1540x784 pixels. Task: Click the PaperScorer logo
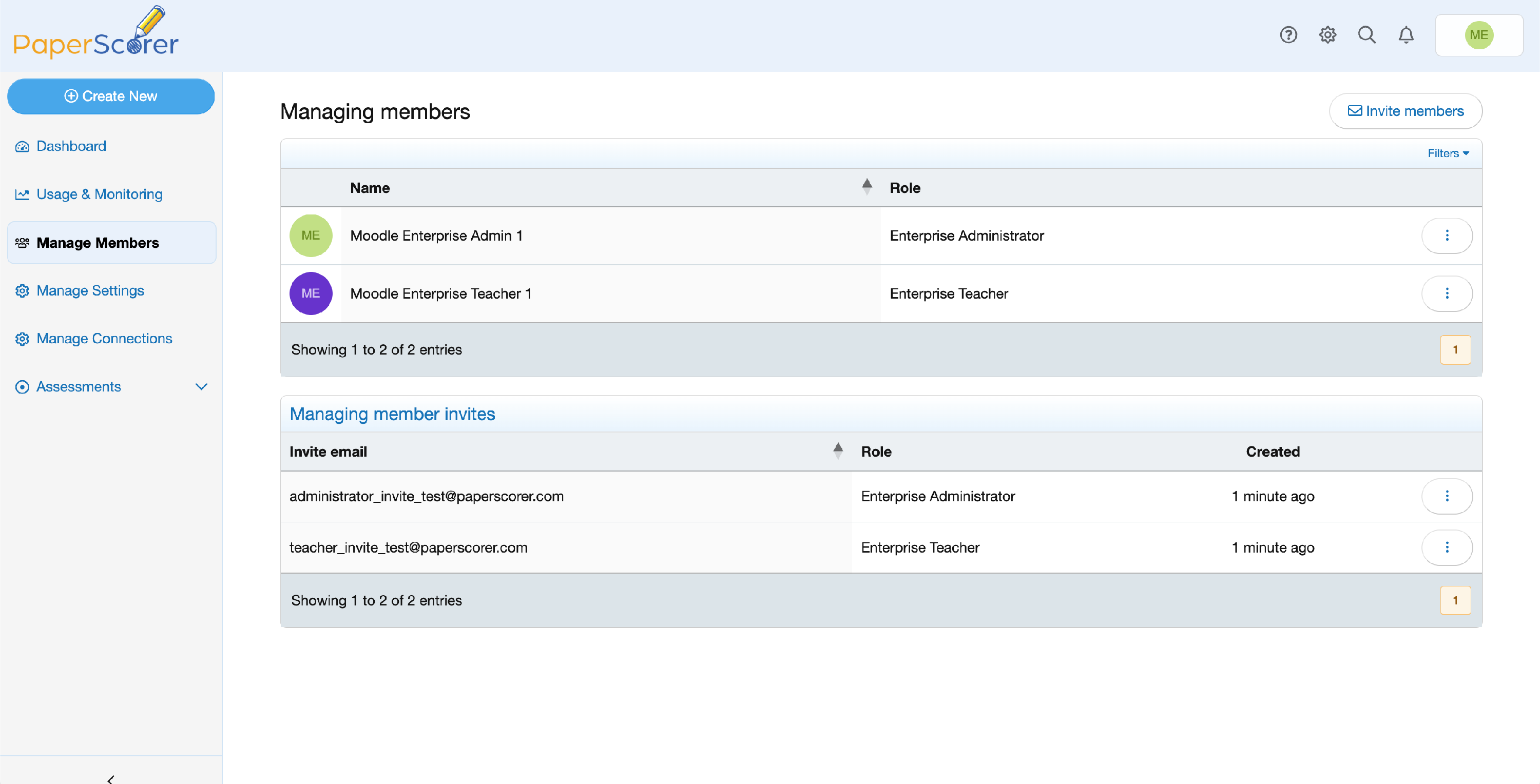click(95, 33)
